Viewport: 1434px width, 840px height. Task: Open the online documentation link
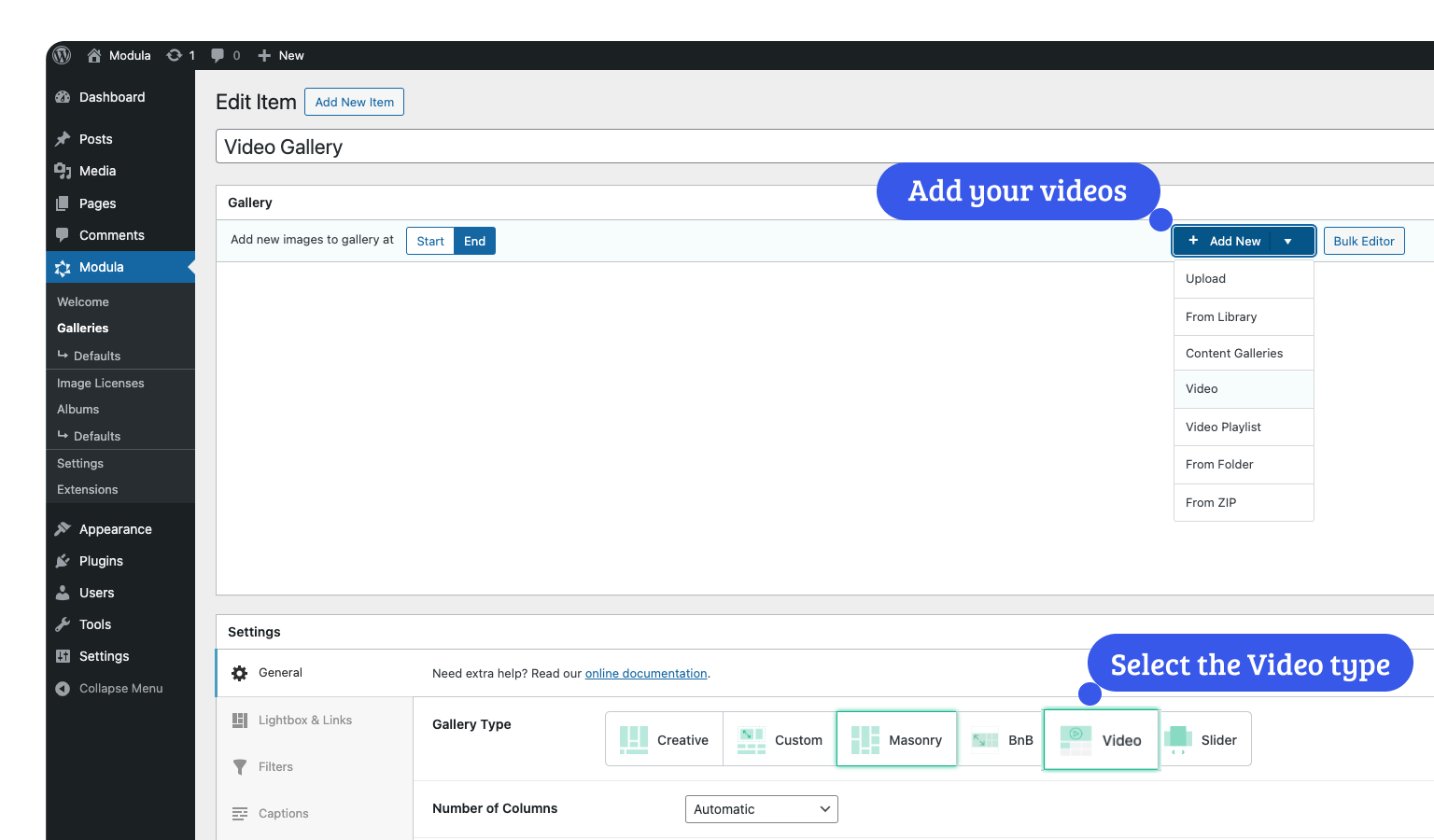(645, 673)
